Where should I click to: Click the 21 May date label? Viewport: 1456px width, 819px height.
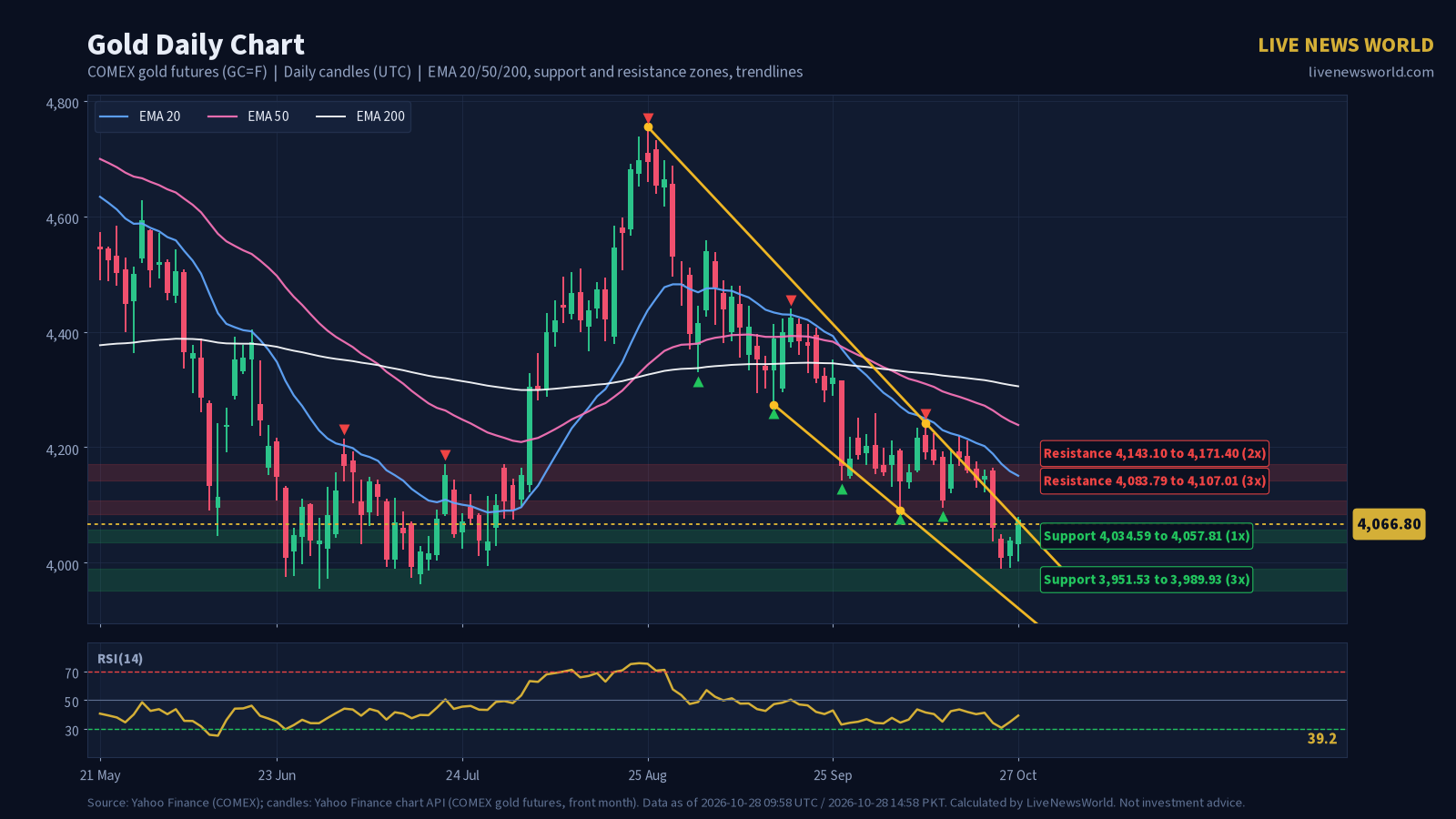pos(100,775)
